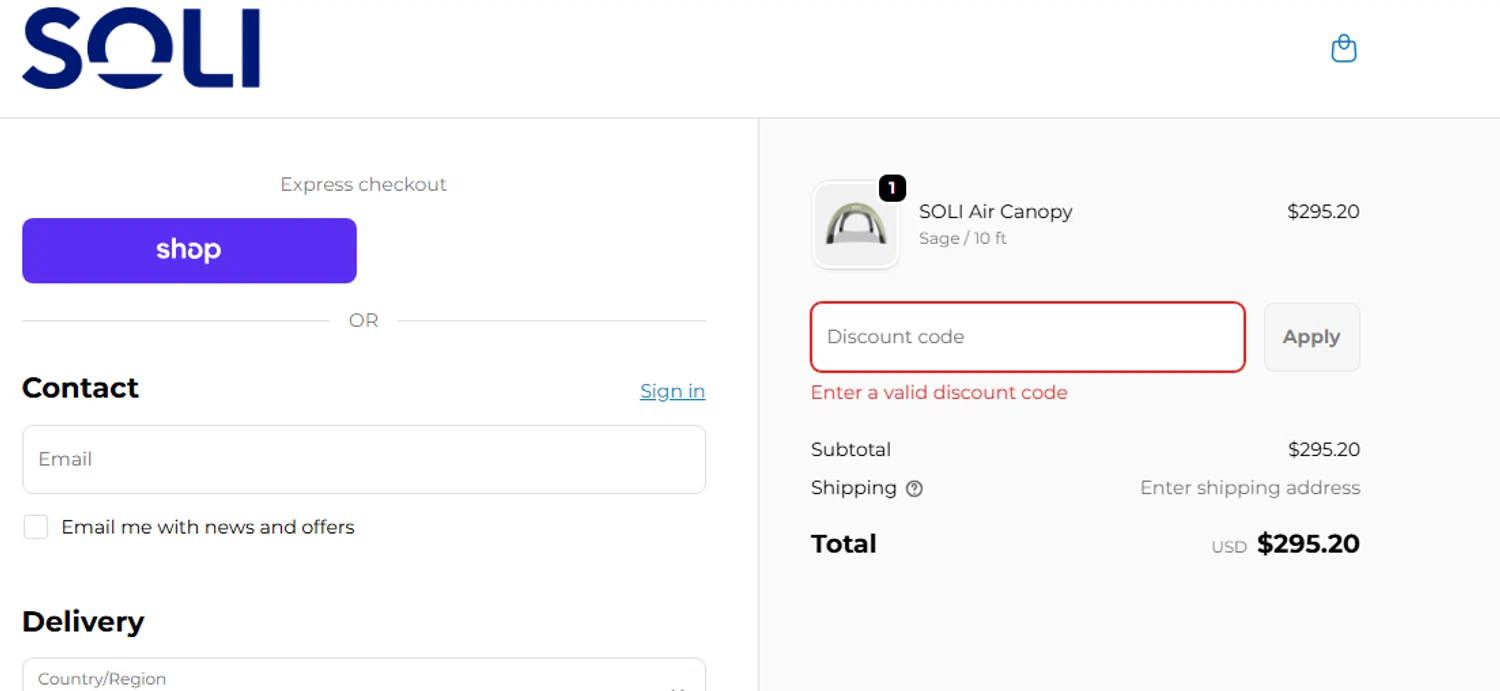Click the SOLI logo
The width and height of the screenshot is (1500, 691).
pyautogui.click(x=141, y=48)
